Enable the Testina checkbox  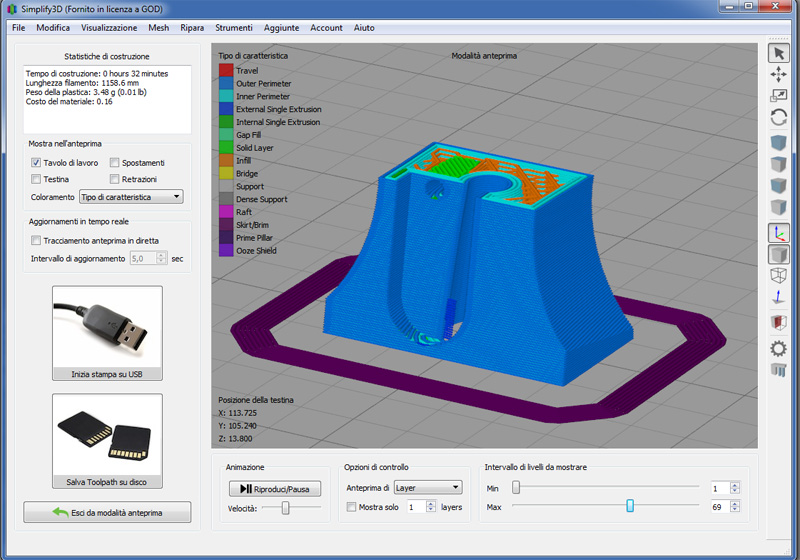[x=36, y=179]
